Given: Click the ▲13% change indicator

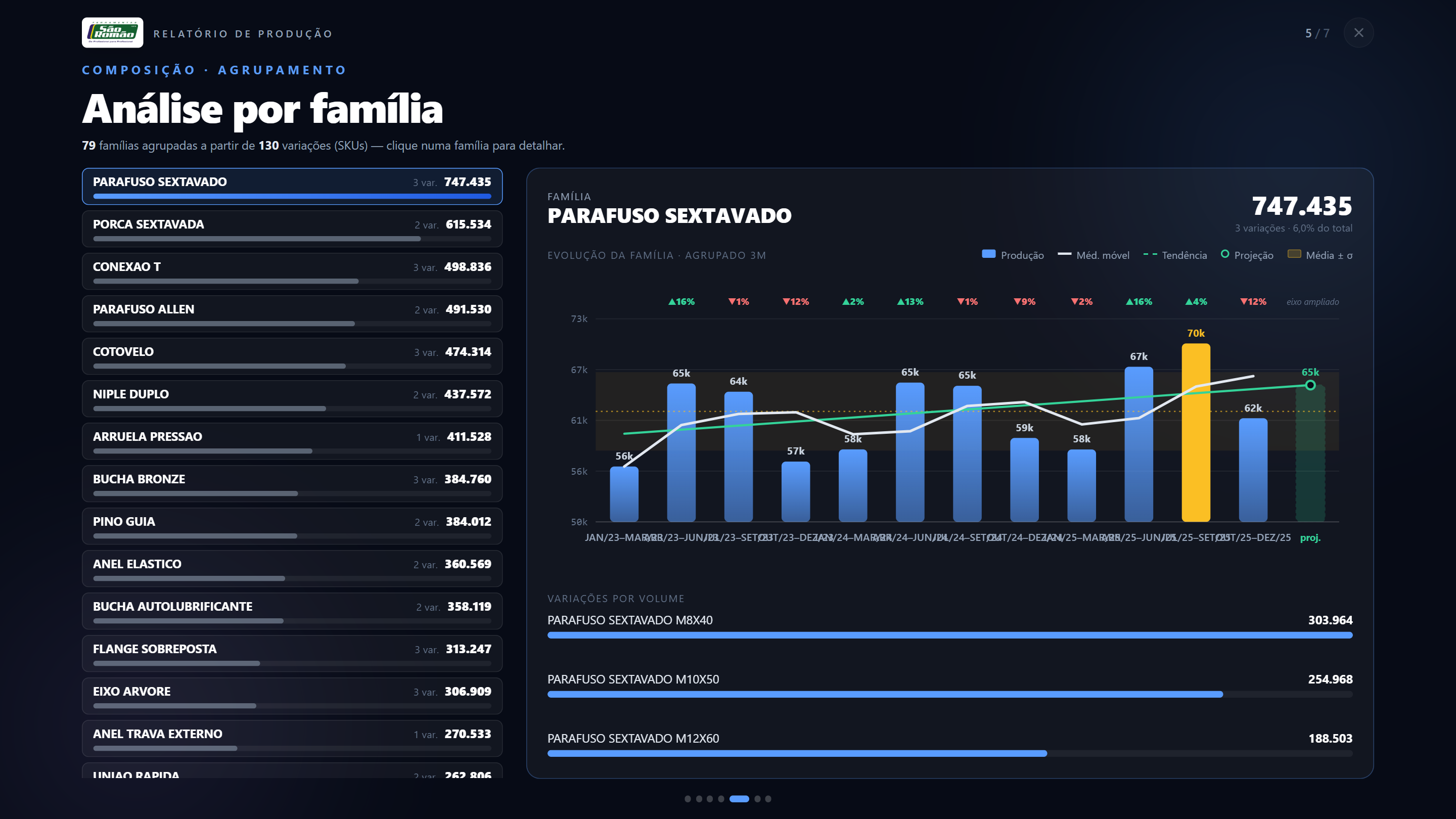Looking at the screenshot, I should tap(910, 302).
